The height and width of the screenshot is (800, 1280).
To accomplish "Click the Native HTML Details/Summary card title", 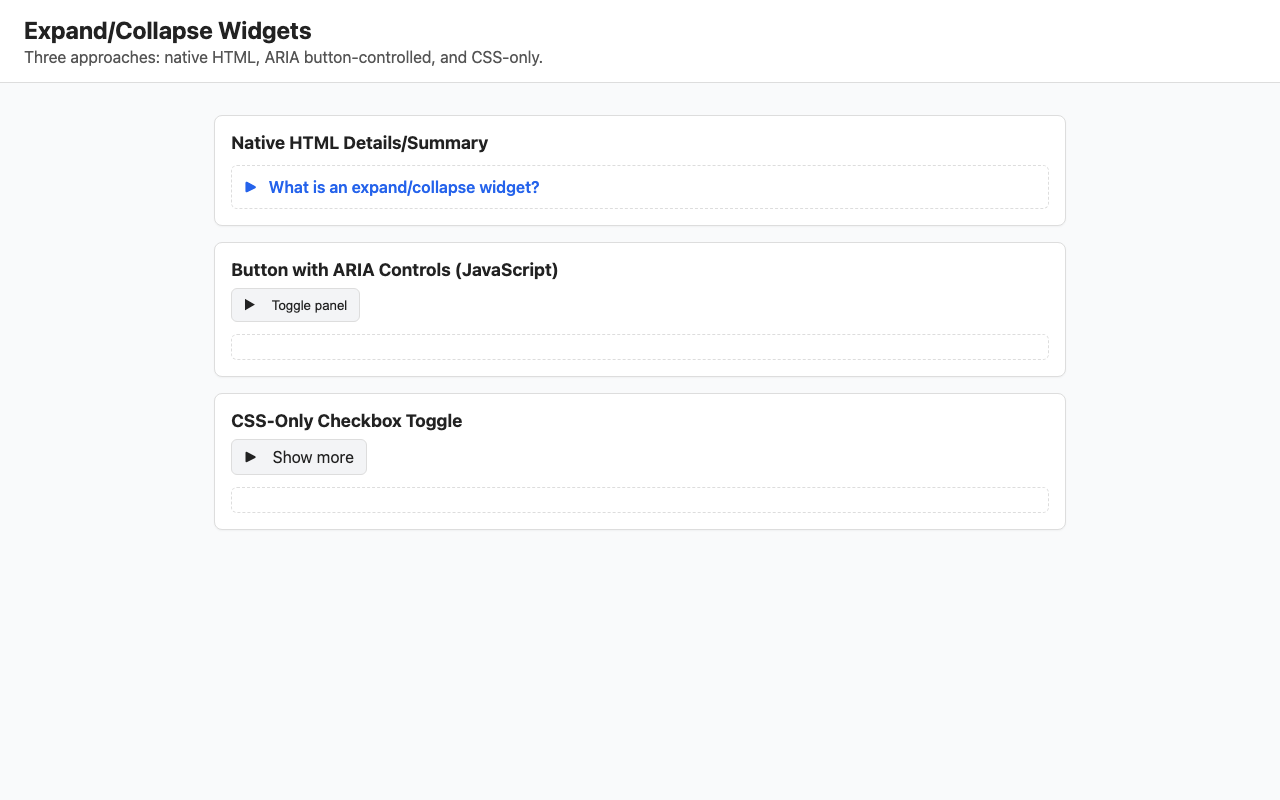I will (359, 143).
